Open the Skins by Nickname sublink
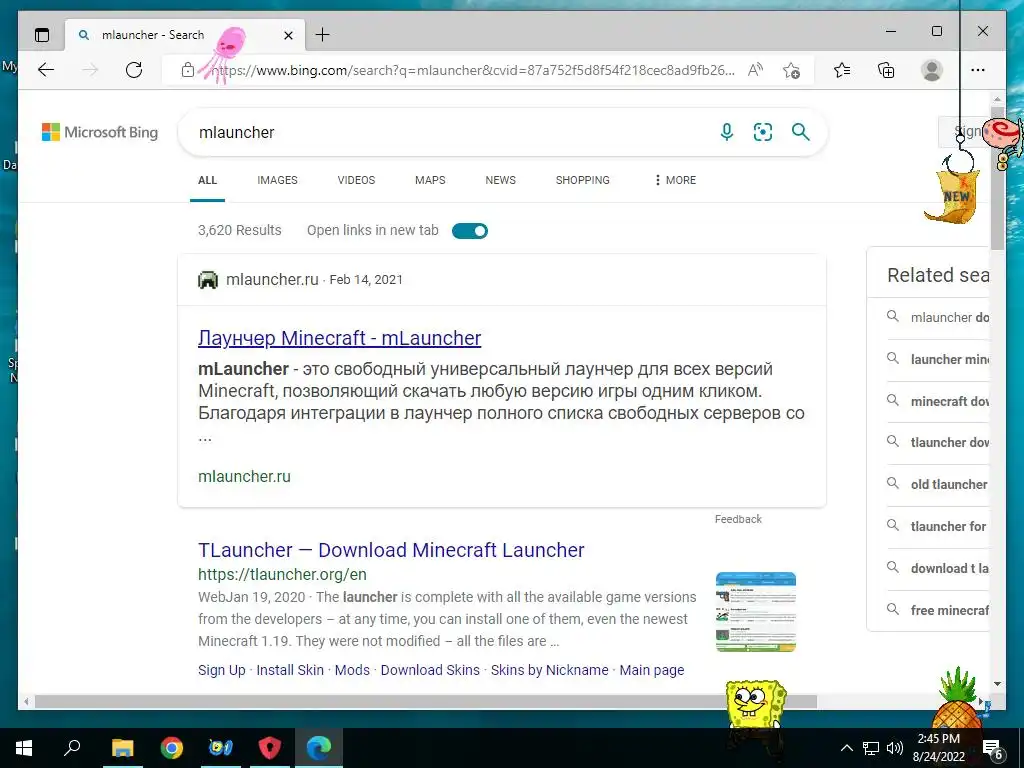This screenshot has width=1024, height=768. click(549, 670)
